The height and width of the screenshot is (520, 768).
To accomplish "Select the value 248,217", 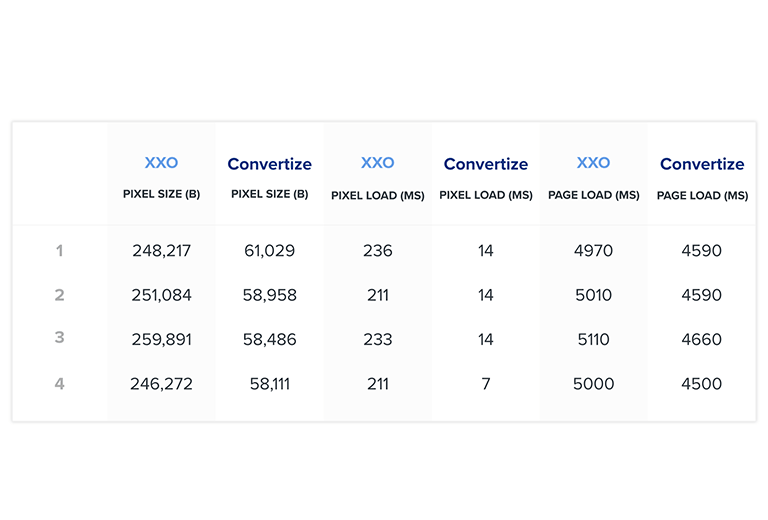I will pos(161,251).
